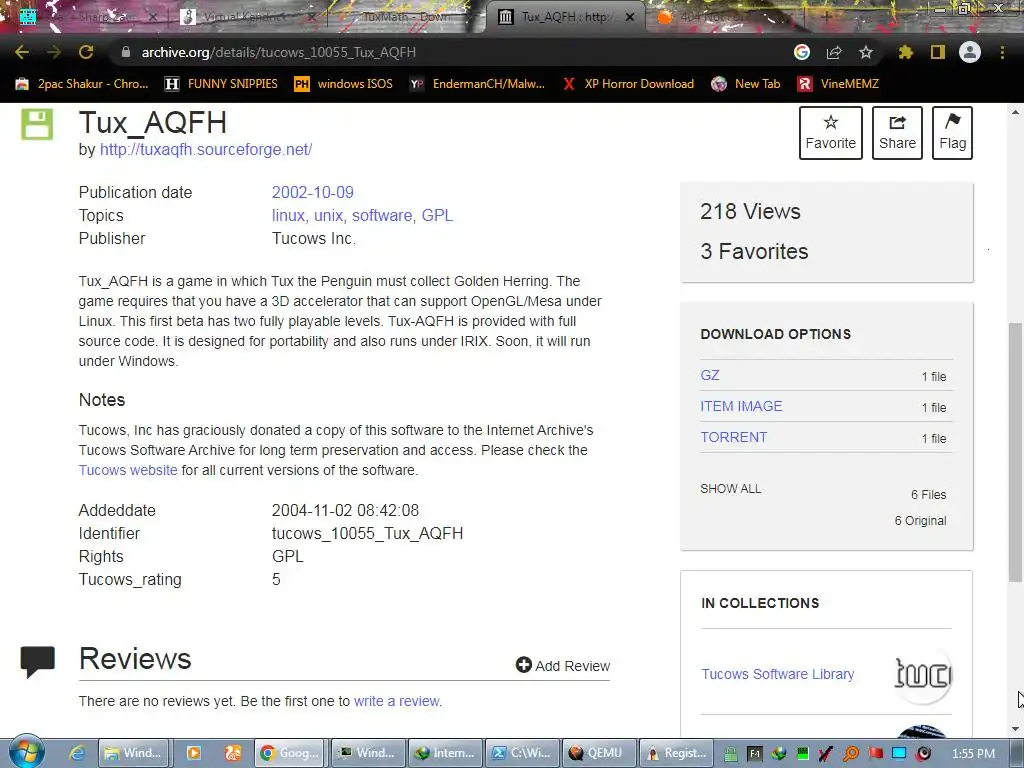Click the Share button on the item
1024x768 pixels.
click(897, 133)
